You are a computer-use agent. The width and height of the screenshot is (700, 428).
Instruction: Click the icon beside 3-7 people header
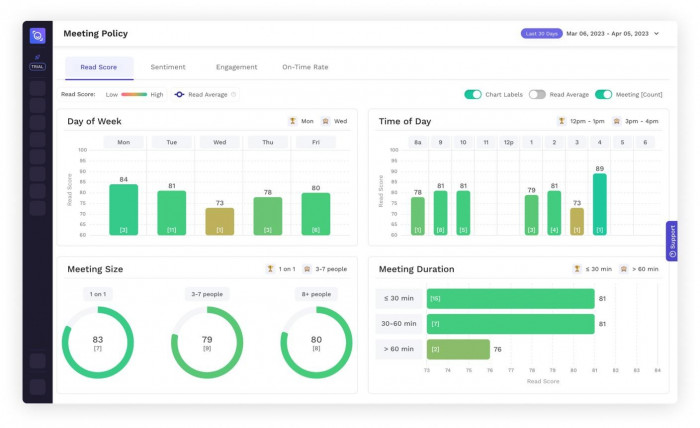tap(307, 269)
